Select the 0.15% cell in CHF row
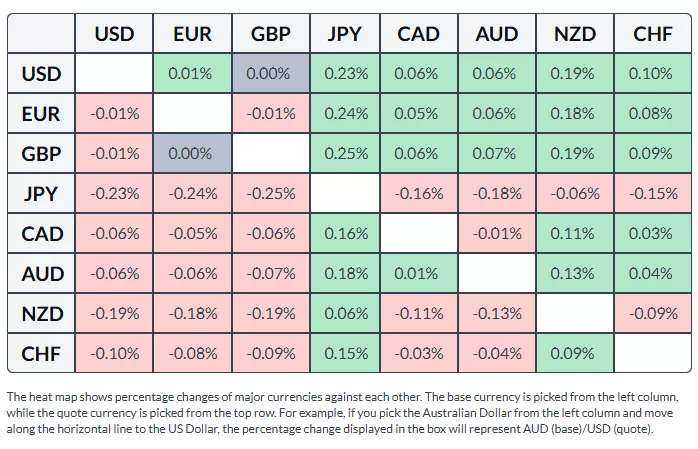Viewport: 698px width, 449px height. click(345, 354)
